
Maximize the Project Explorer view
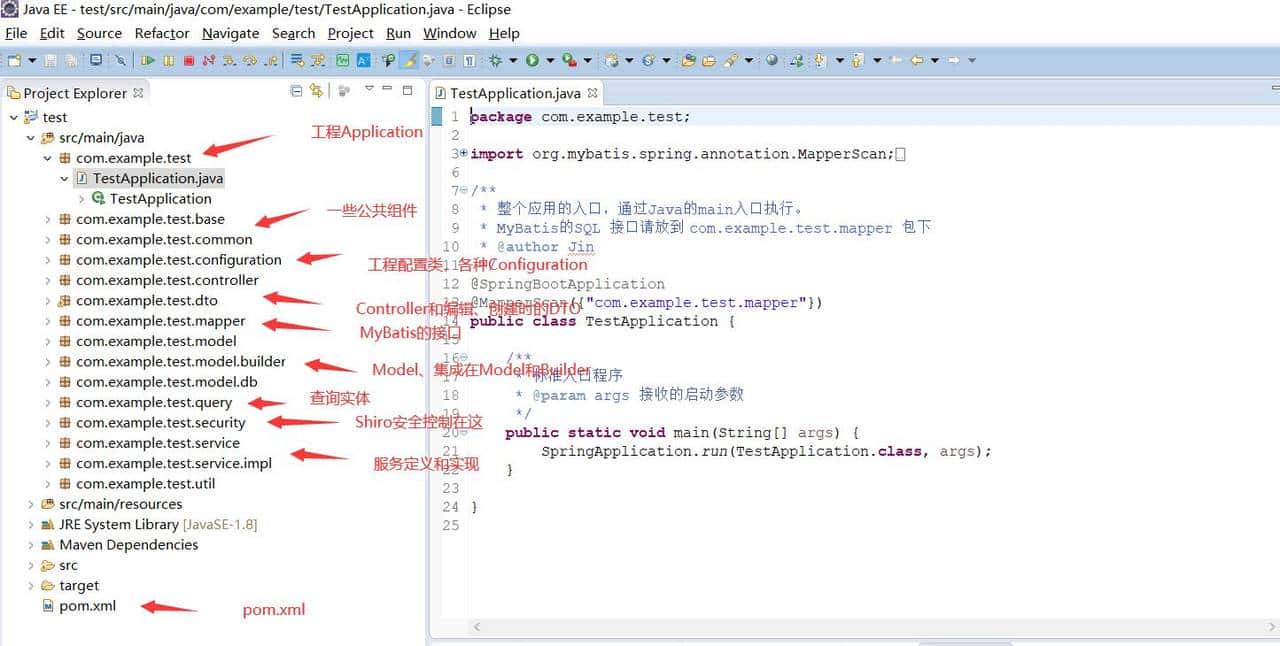[x=407, y=90]
